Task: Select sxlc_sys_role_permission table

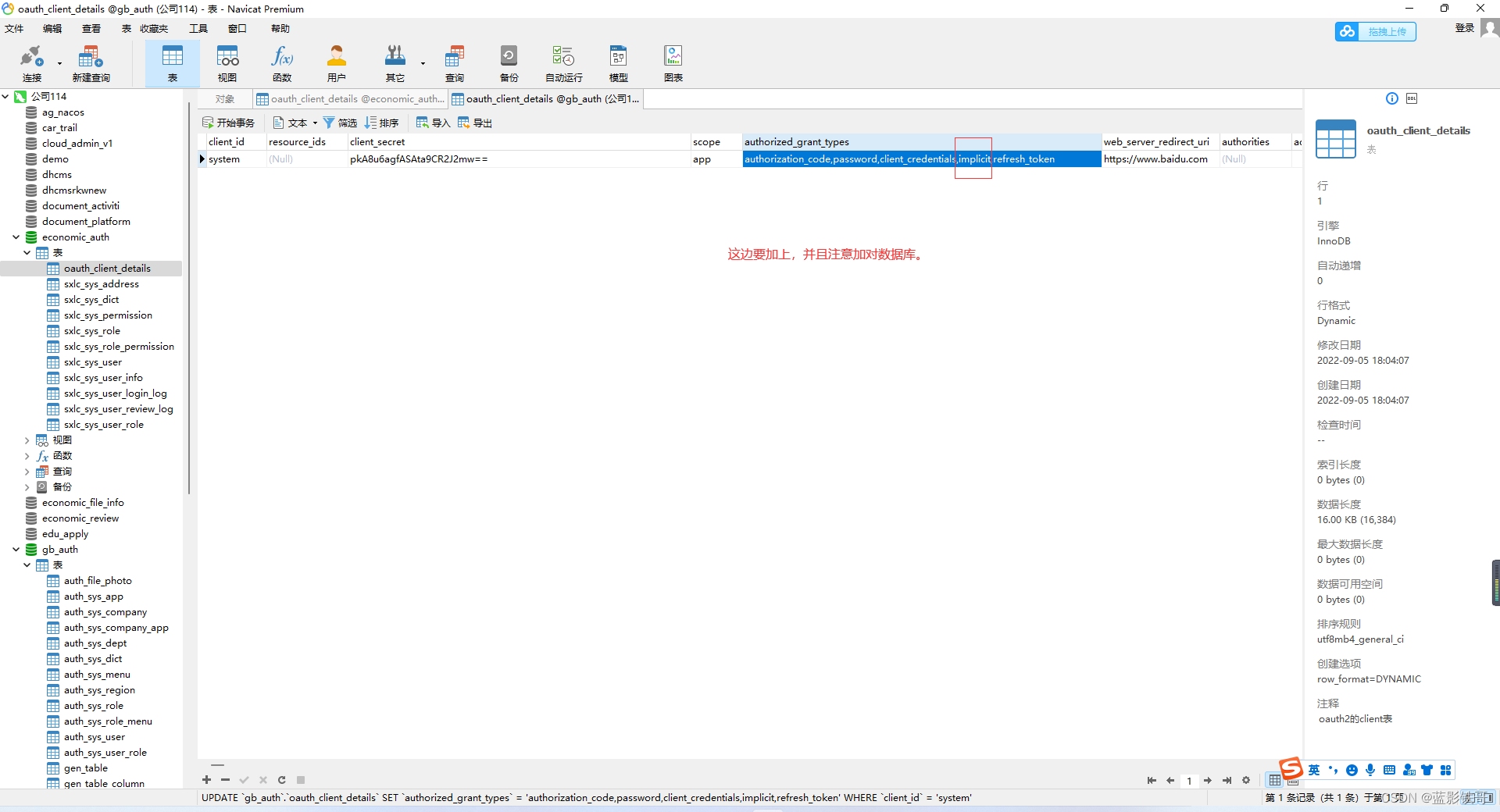Action: [x=119, y=347]
